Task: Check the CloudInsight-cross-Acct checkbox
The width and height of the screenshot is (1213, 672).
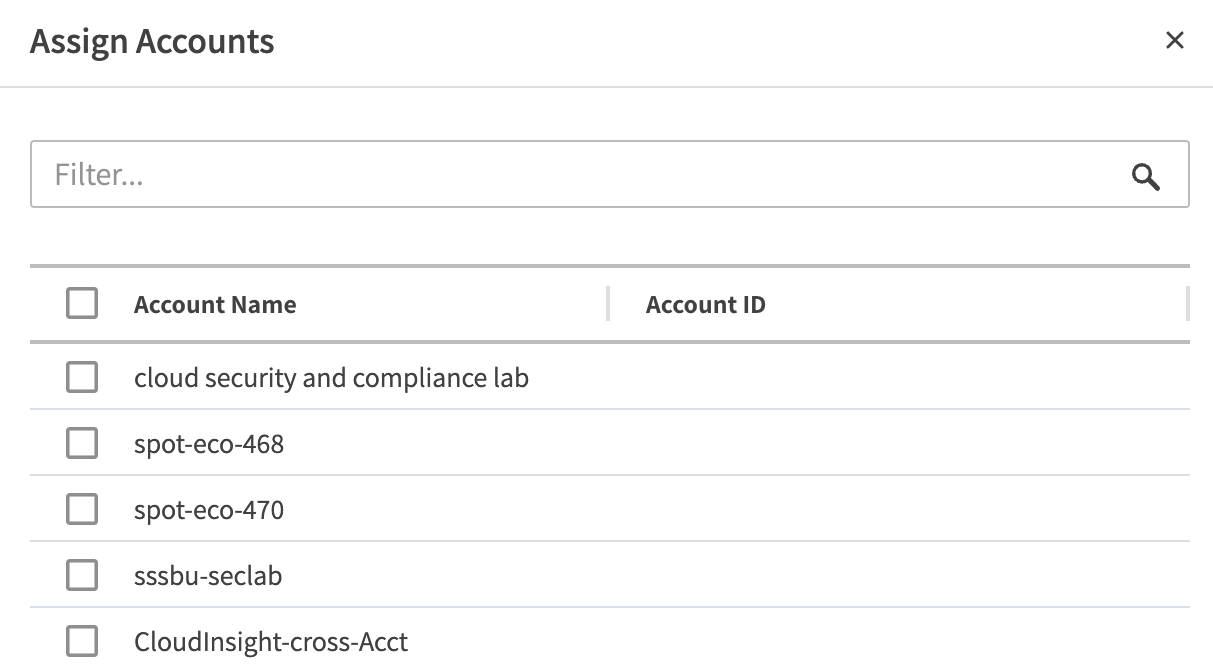Action: tap(82, 641)
